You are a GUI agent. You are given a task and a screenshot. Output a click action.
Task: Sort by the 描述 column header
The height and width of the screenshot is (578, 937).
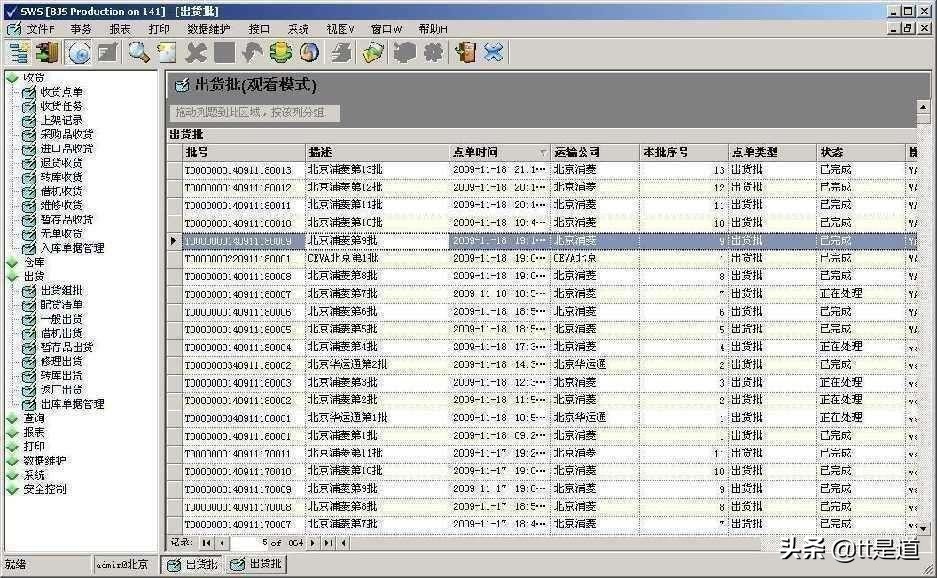coord(377,152)
